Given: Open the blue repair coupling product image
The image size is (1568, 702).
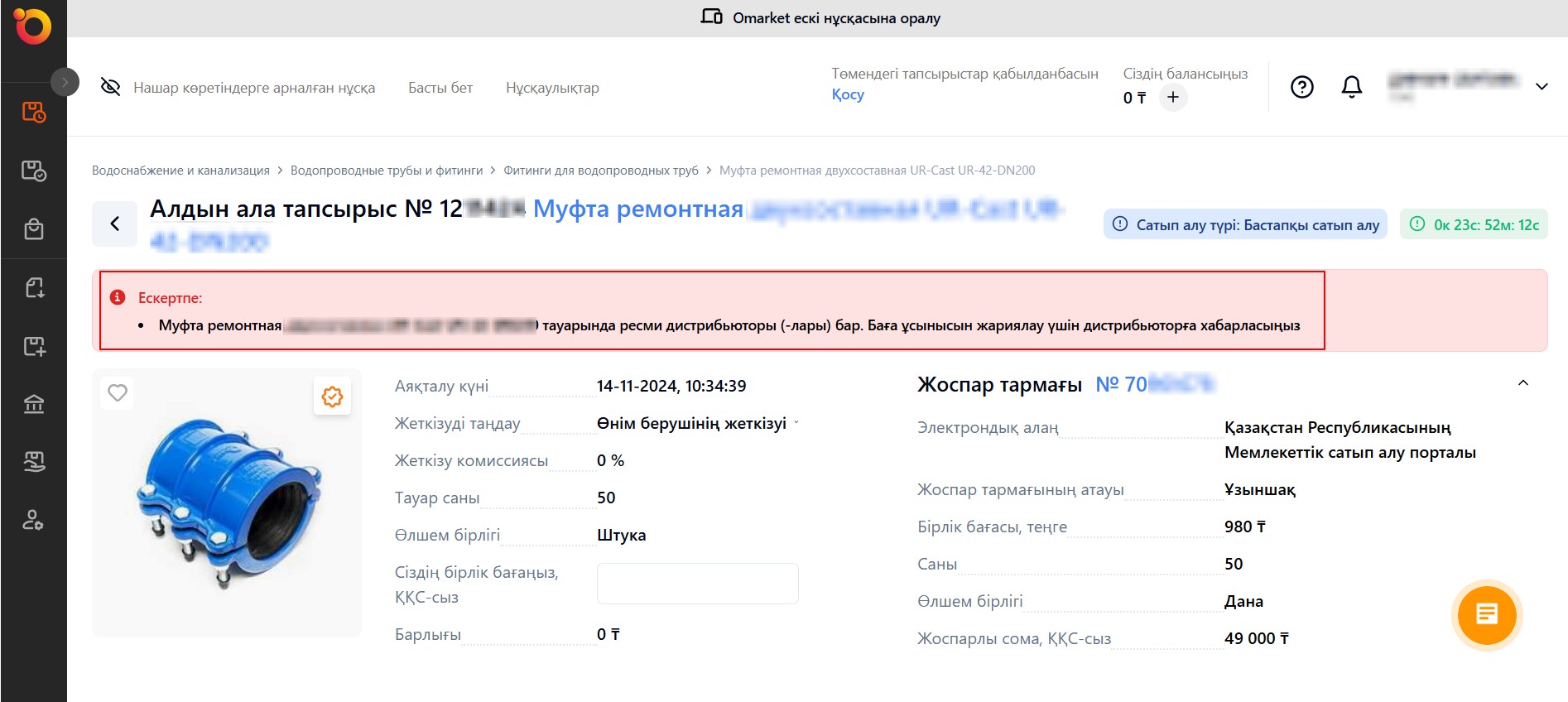Looking at the screenshot, I should point(229,502).
